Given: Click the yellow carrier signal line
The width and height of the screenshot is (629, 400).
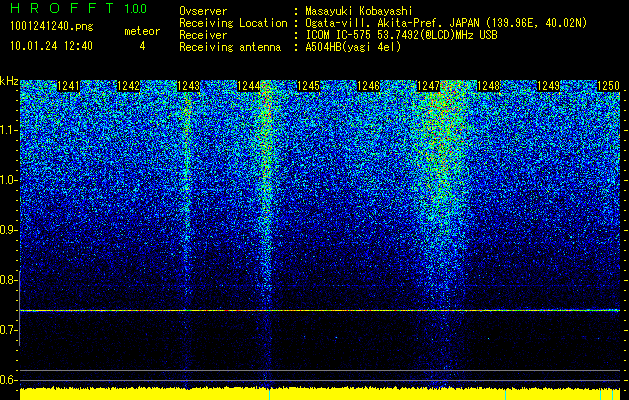Looking at the screenshot, I should (320, 311).
